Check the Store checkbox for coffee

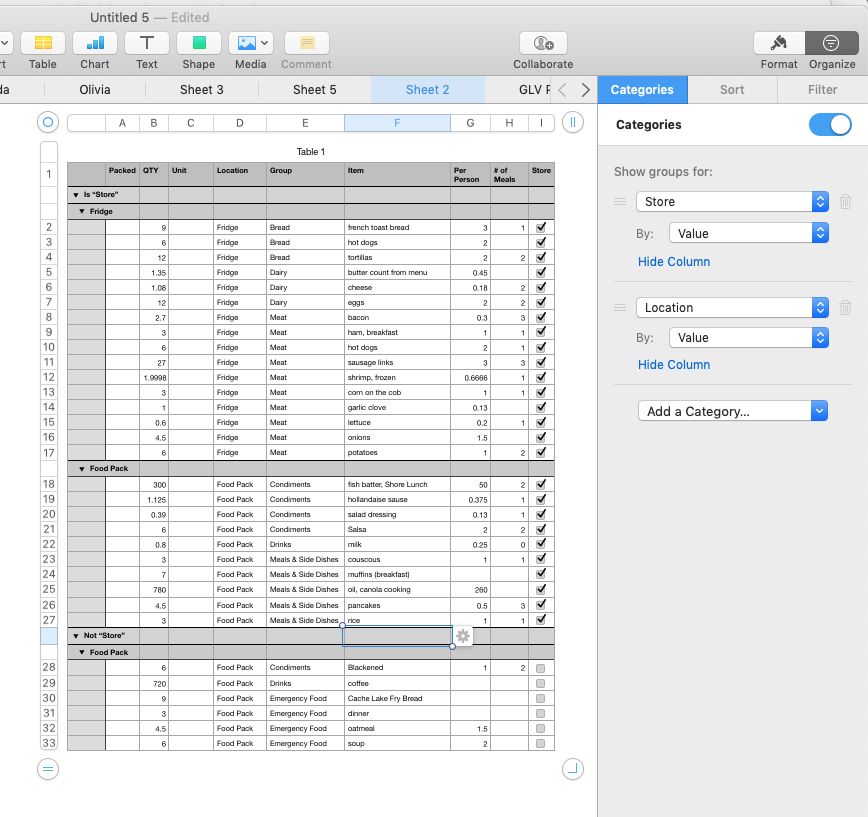[540, 683]
